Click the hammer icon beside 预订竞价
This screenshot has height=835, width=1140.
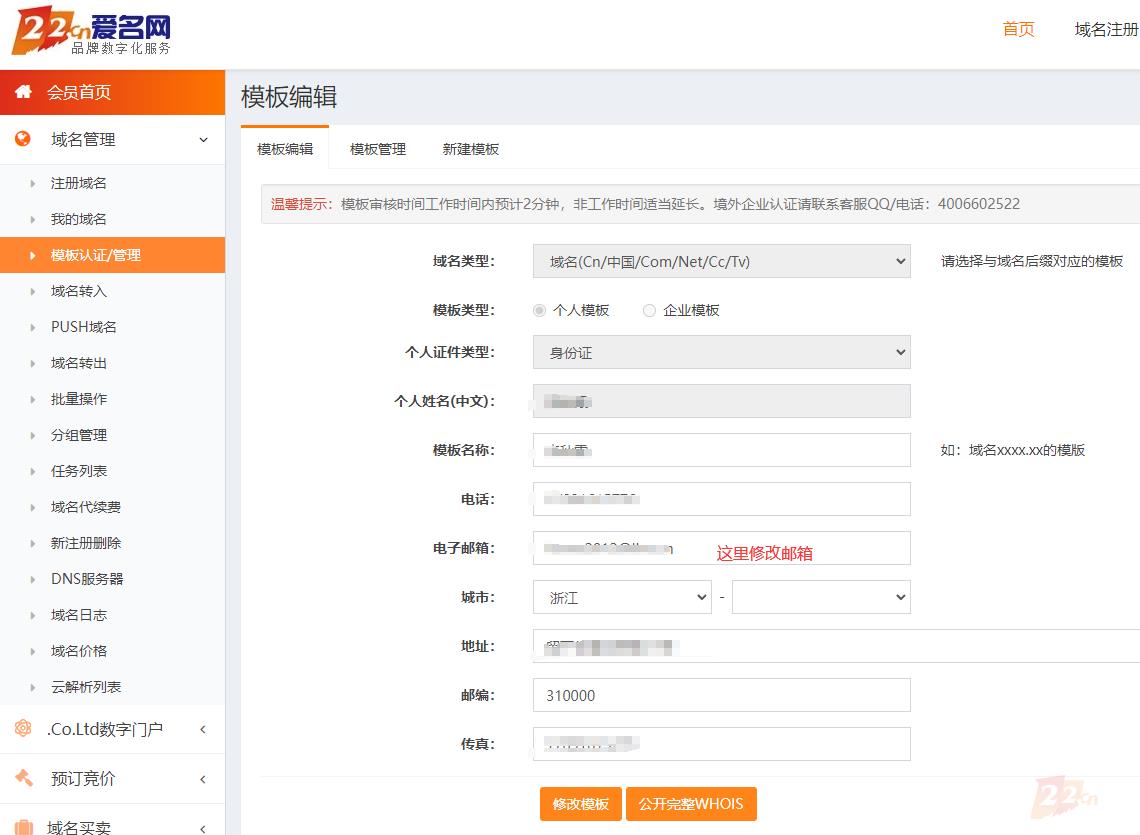tap(23, 778)
